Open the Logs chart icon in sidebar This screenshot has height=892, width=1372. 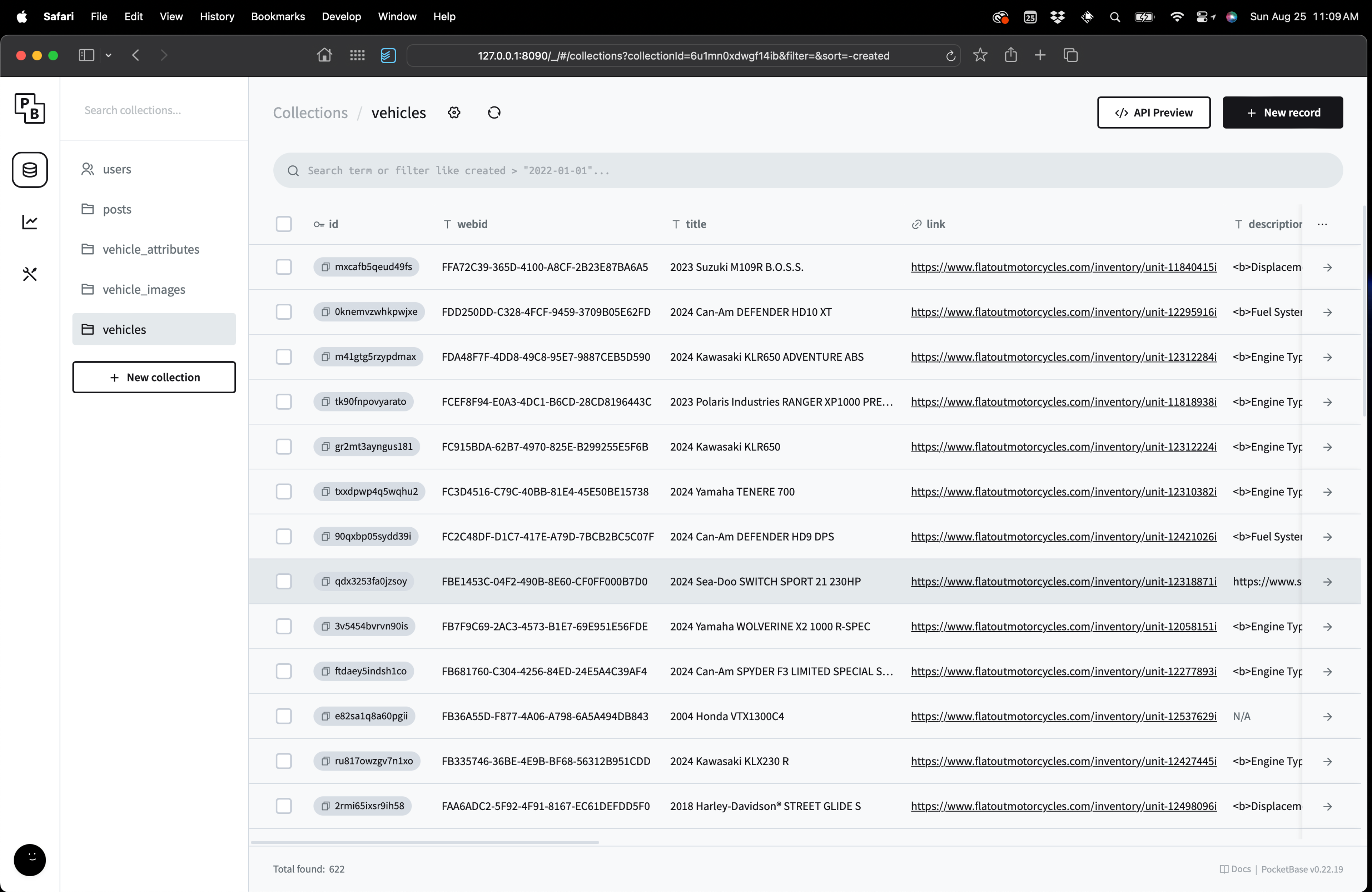30,222
